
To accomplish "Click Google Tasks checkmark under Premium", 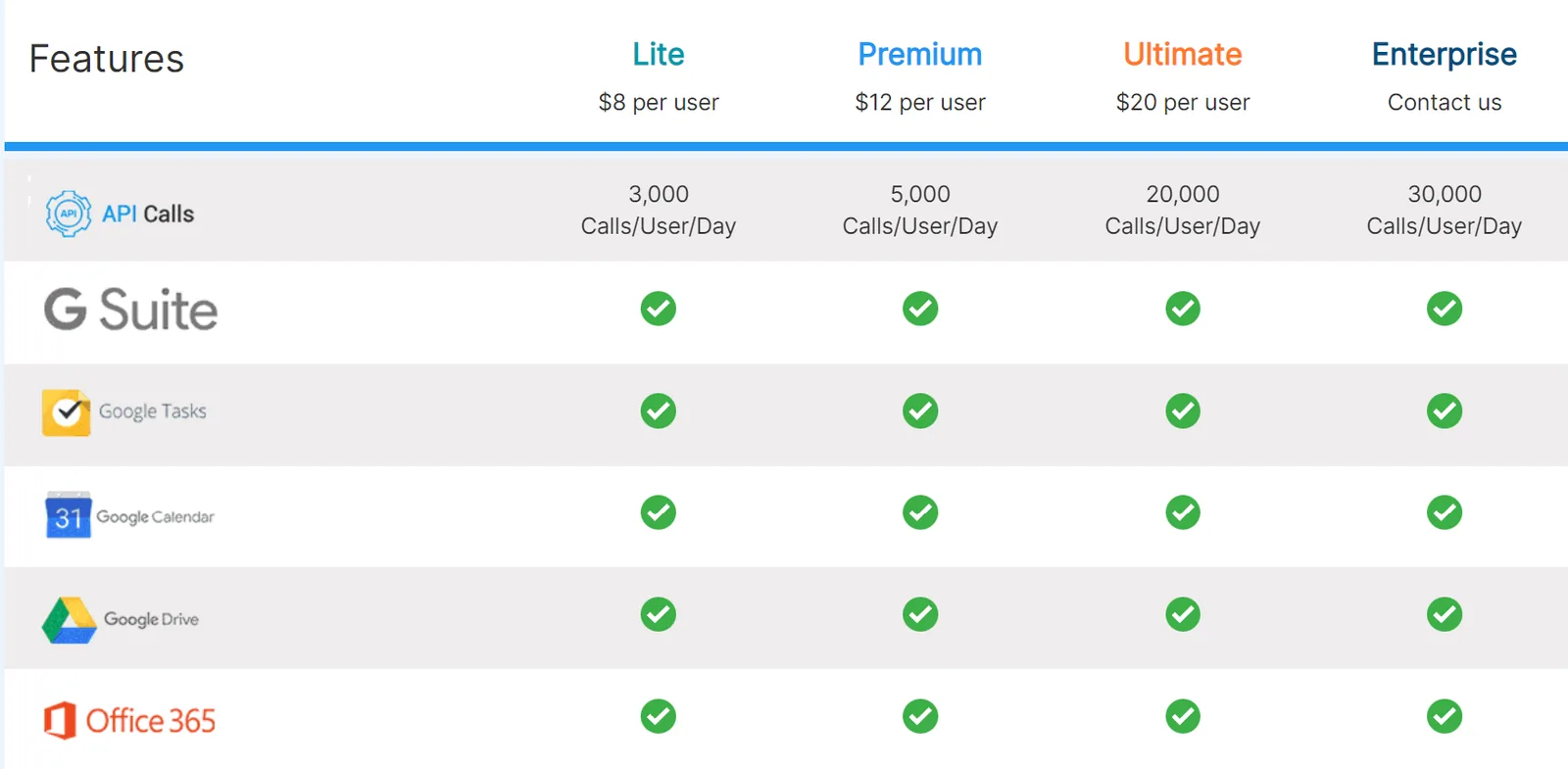I will [920, 410].
